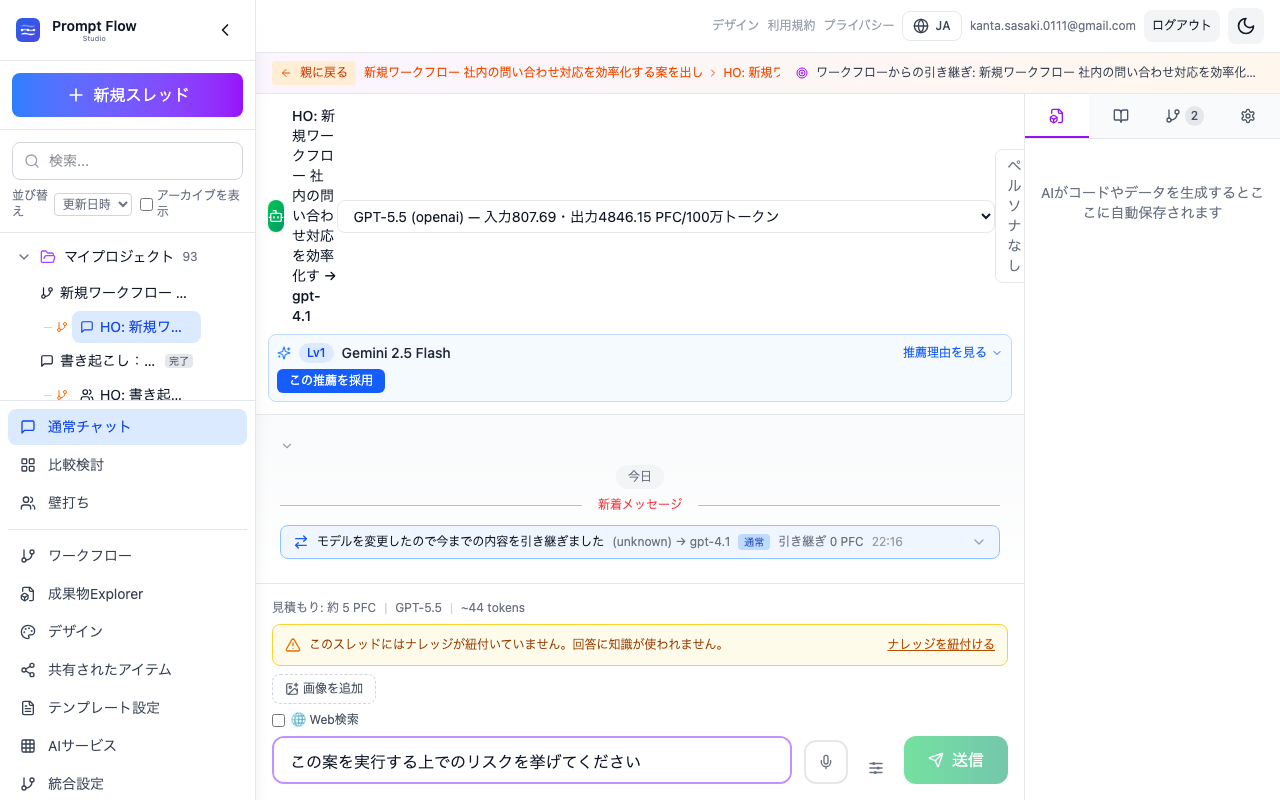Click この推薦を採用 button
Screen dimensions: 1280x800
(331, 380)
